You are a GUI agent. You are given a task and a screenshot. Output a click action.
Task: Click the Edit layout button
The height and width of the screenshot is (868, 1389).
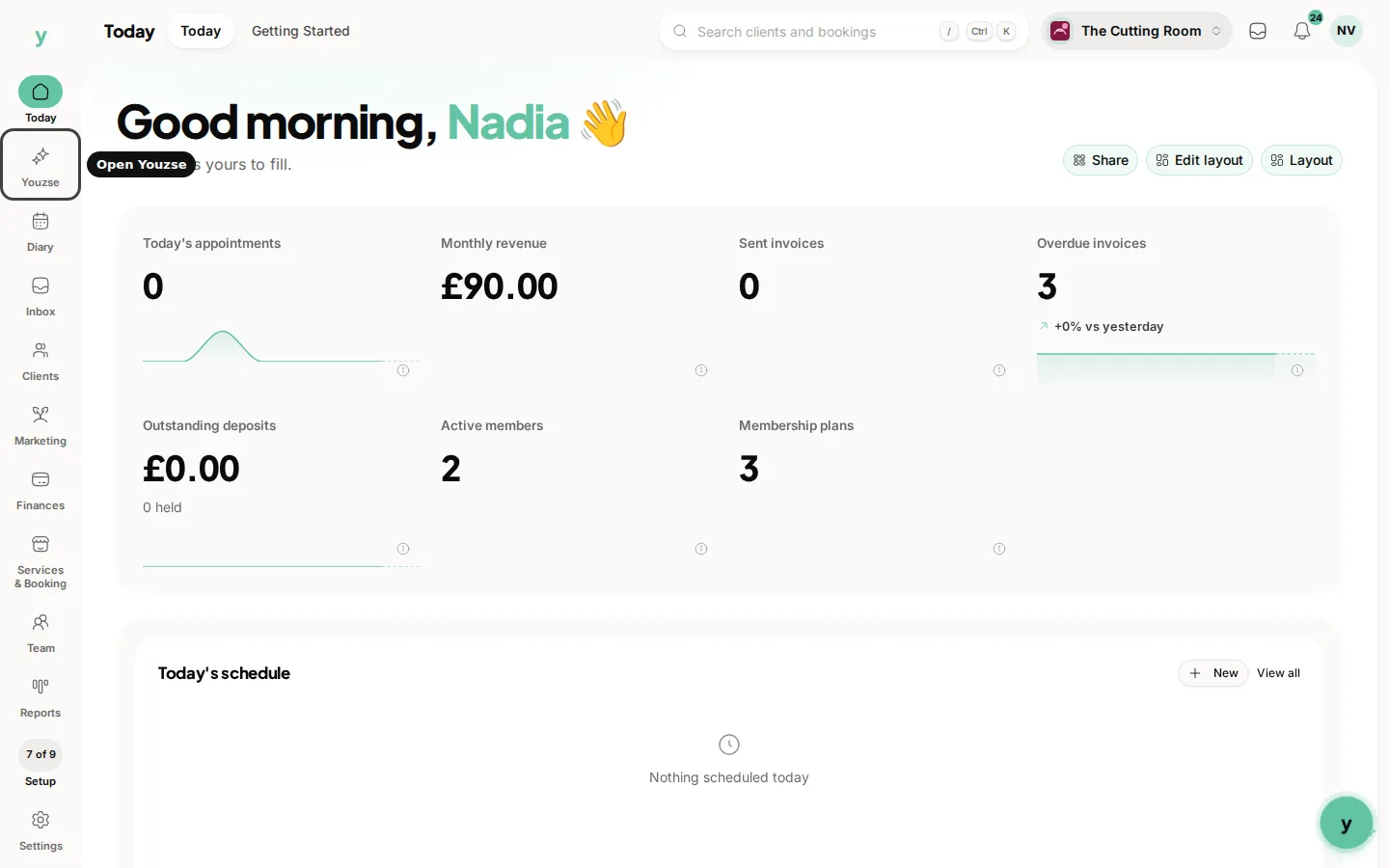pos(1199,160)
